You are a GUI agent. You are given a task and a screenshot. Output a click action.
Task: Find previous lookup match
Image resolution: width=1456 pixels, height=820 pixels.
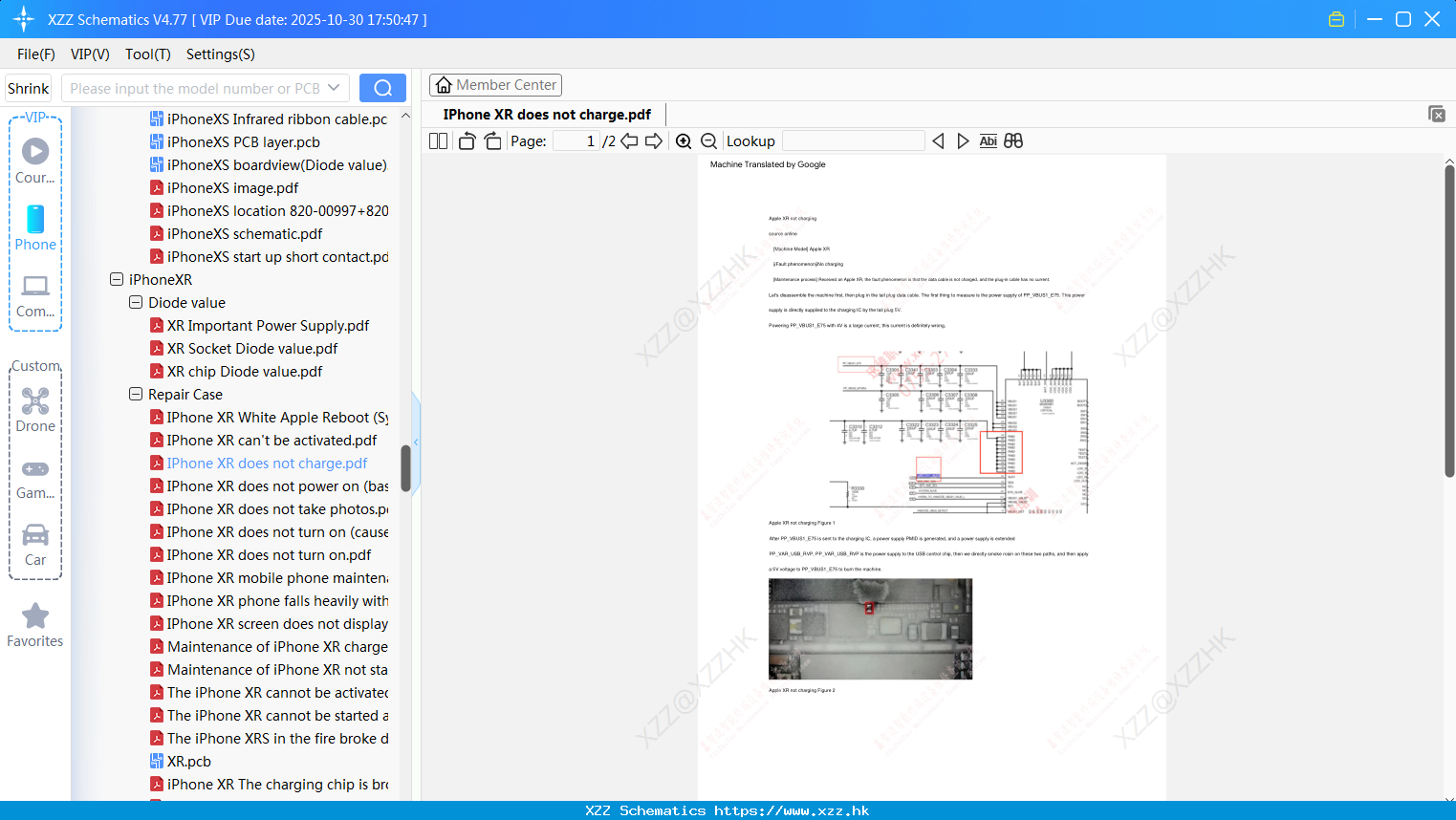click(938, 141)
